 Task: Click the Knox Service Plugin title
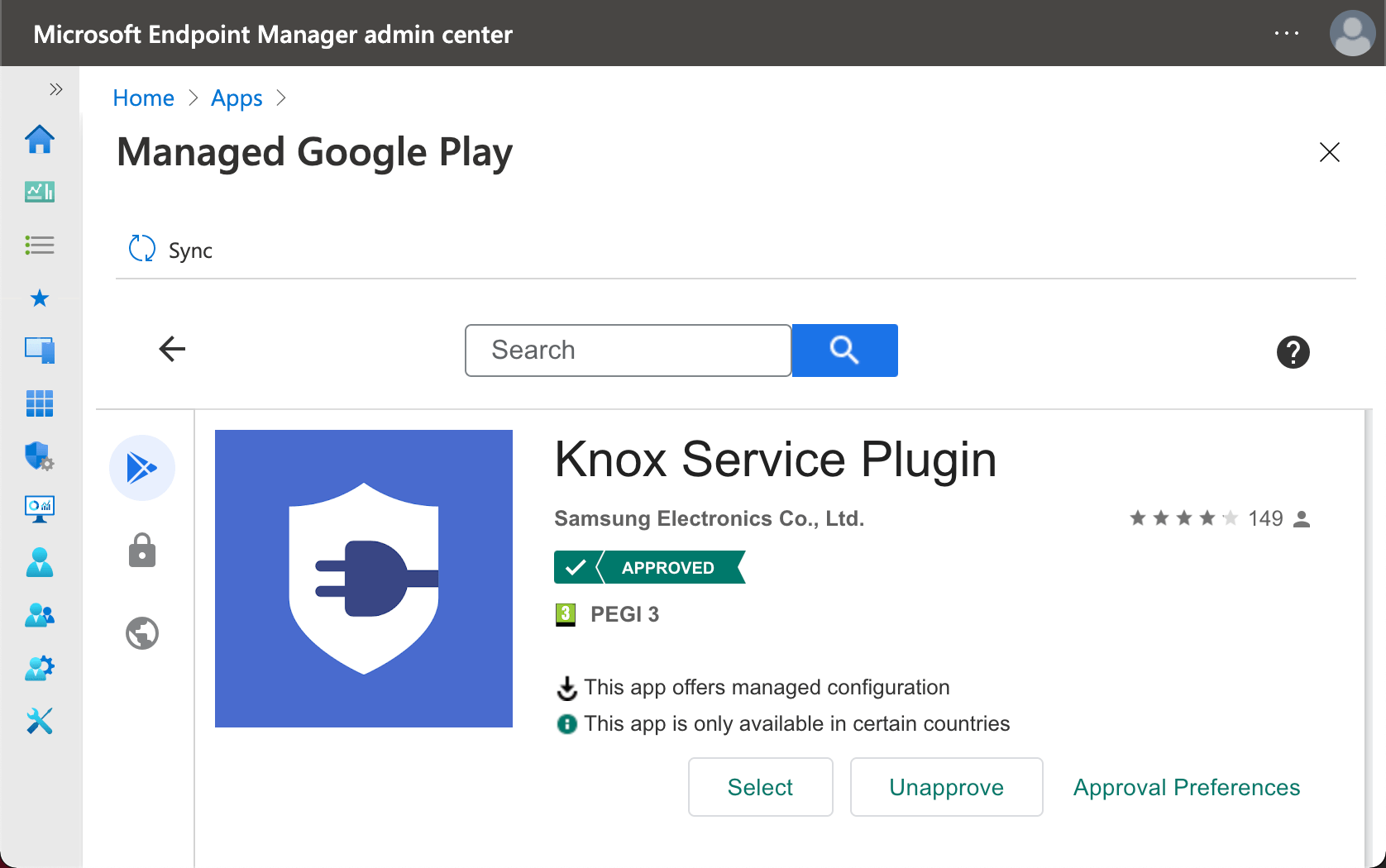pyautogui.click(x=775, y=459)
